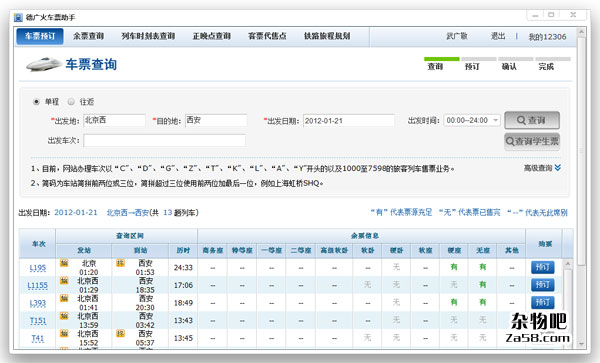600x363 pixels.
Task: Go to the 客票代售点 tab
Action: pyautogui.click(x=267, y=36)
